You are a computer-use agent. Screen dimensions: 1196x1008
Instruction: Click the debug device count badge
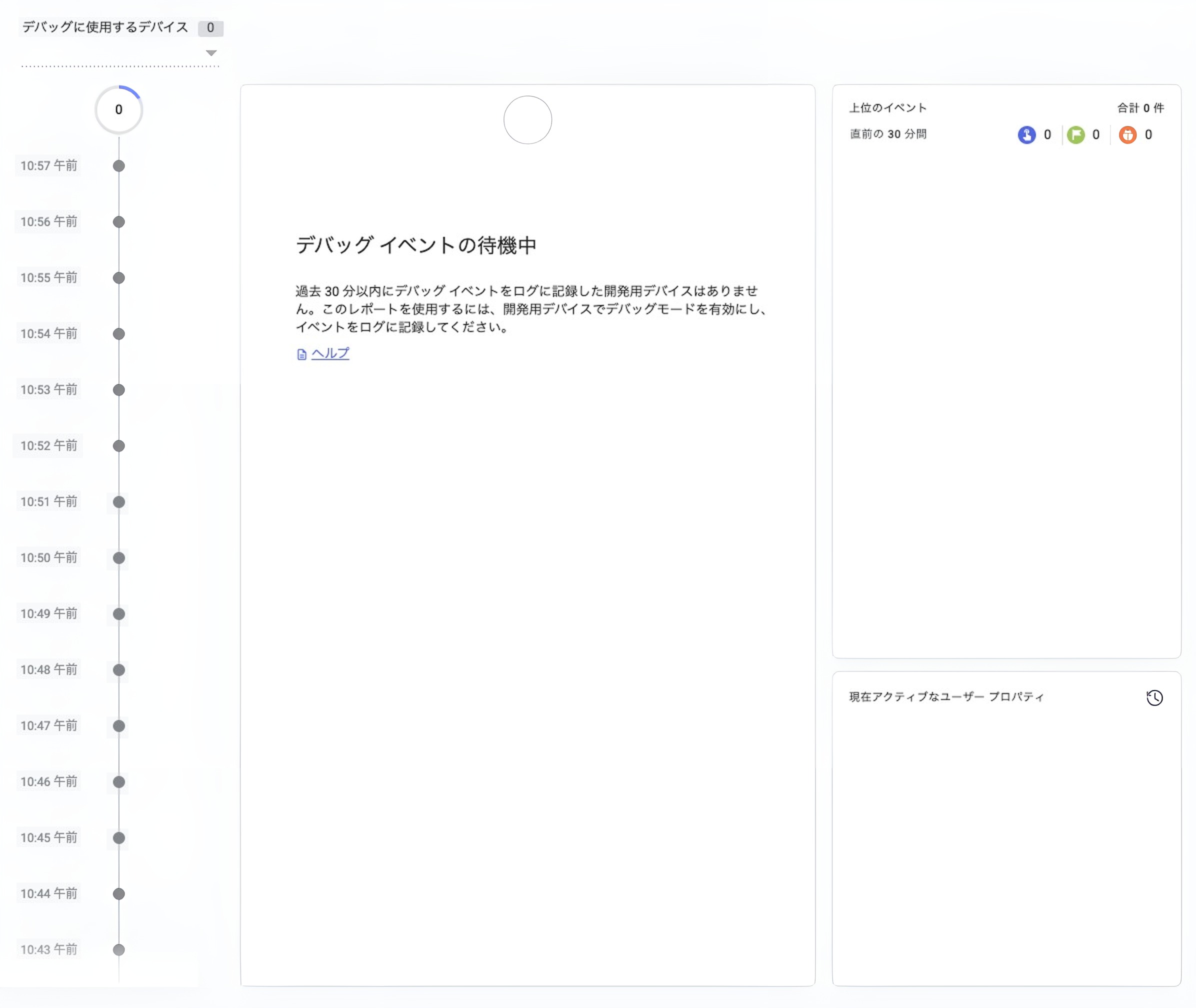pyautogui.click(x=210, y=27)
